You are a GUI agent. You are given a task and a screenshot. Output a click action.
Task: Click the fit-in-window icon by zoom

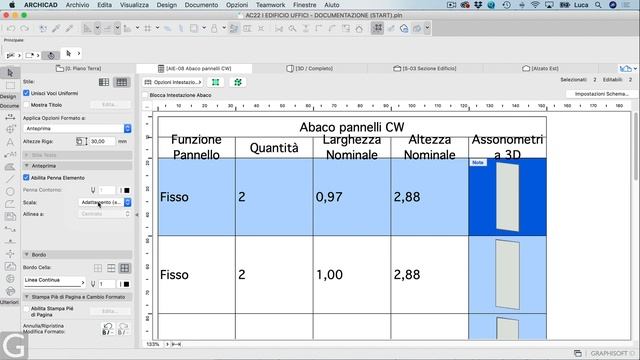(176, 344)
